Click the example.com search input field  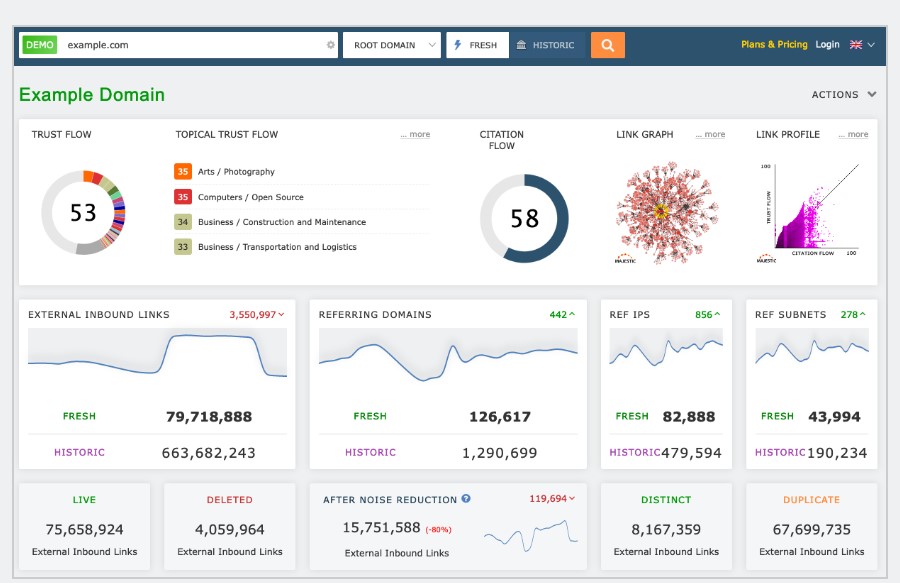(190, 45)
